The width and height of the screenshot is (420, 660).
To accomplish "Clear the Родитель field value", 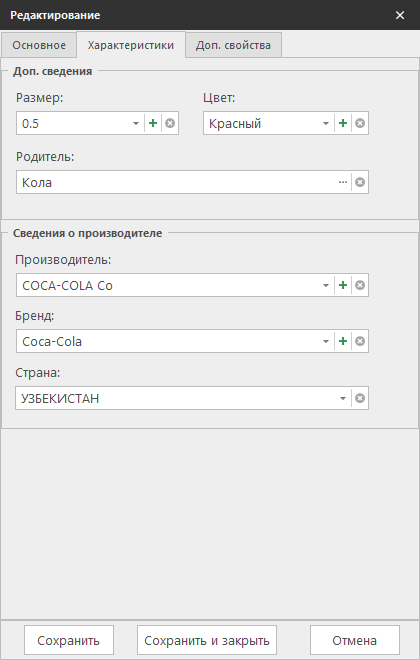I will tap(360, 182).
